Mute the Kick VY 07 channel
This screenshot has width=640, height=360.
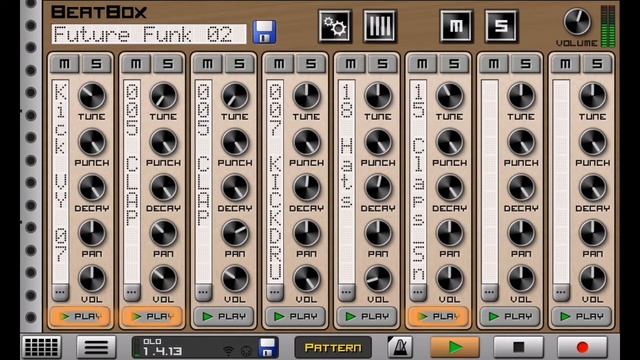pyautogui.click(x=64, y=64)
